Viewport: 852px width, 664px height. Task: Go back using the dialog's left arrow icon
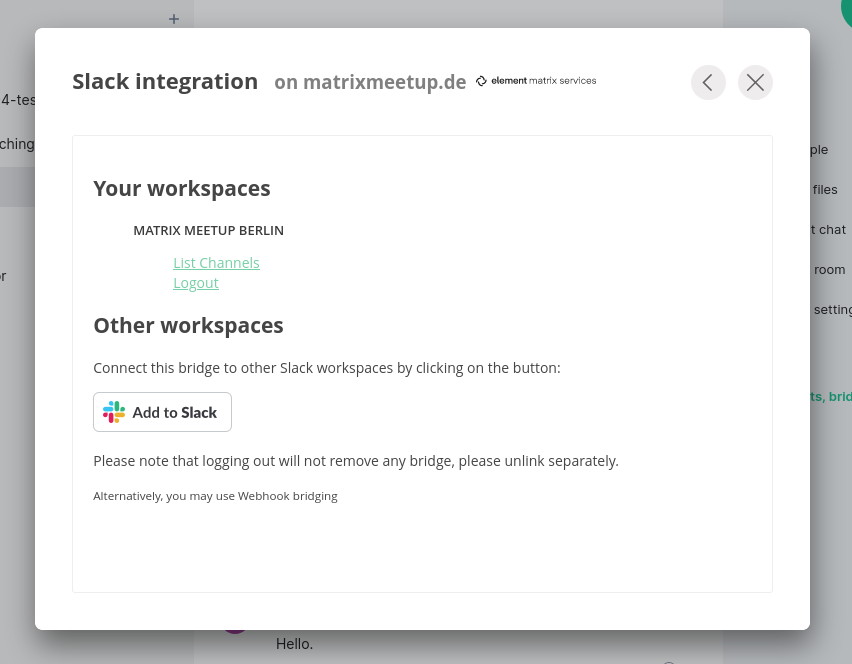(708, 82)
